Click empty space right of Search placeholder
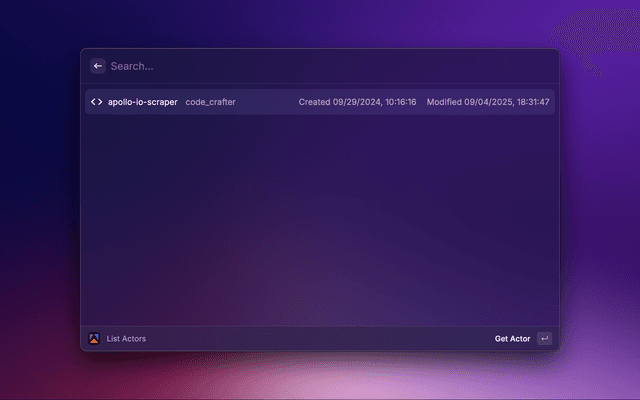 click(350, 66)
